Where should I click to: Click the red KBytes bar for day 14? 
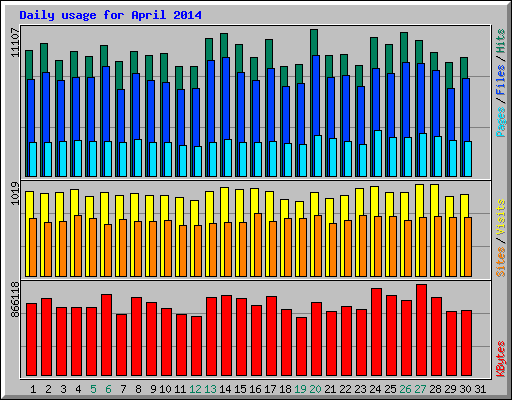pyautogui.click(x=226, y=336)
